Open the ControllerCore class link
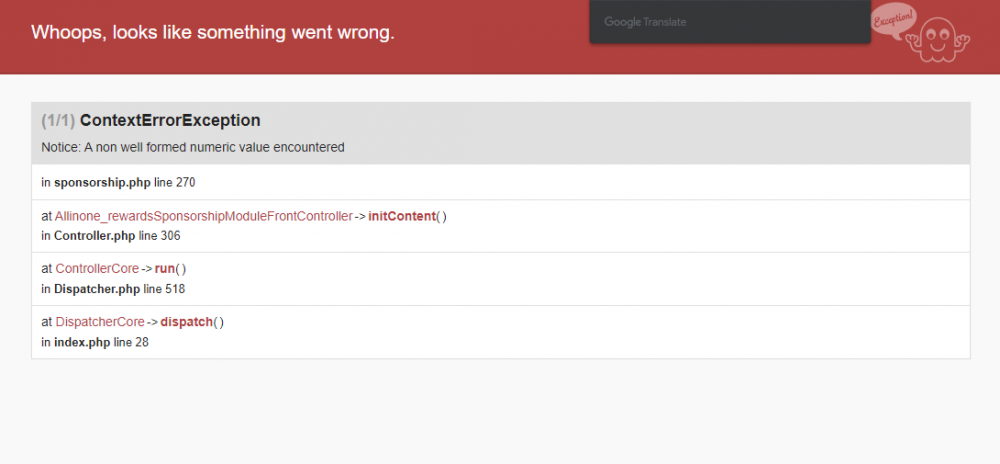Image resolution: width=1000 pixels, height=464 pixels. (97, 269)
